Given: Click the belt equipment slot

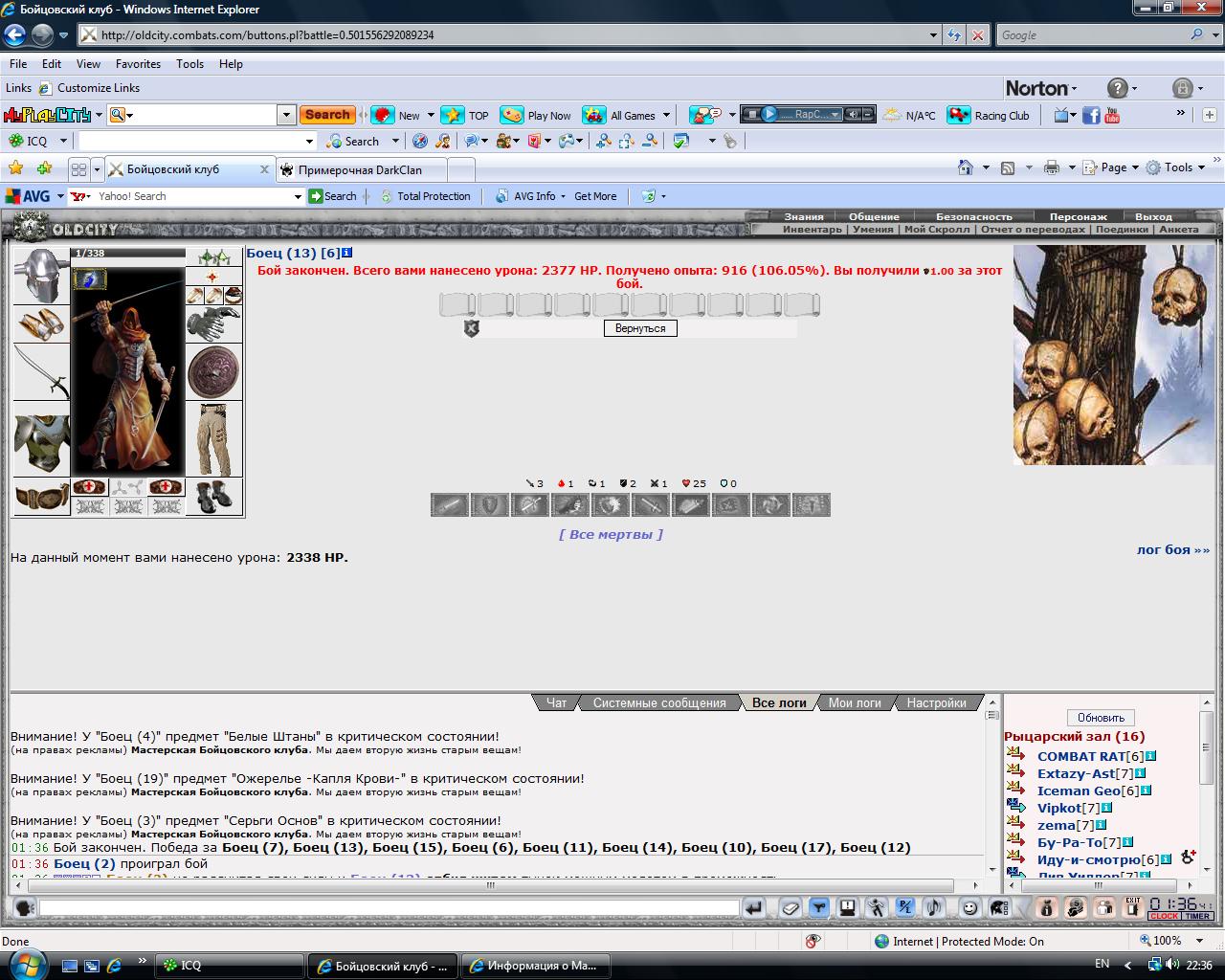Looking at the screenshot, I should (x=41, y=498).
